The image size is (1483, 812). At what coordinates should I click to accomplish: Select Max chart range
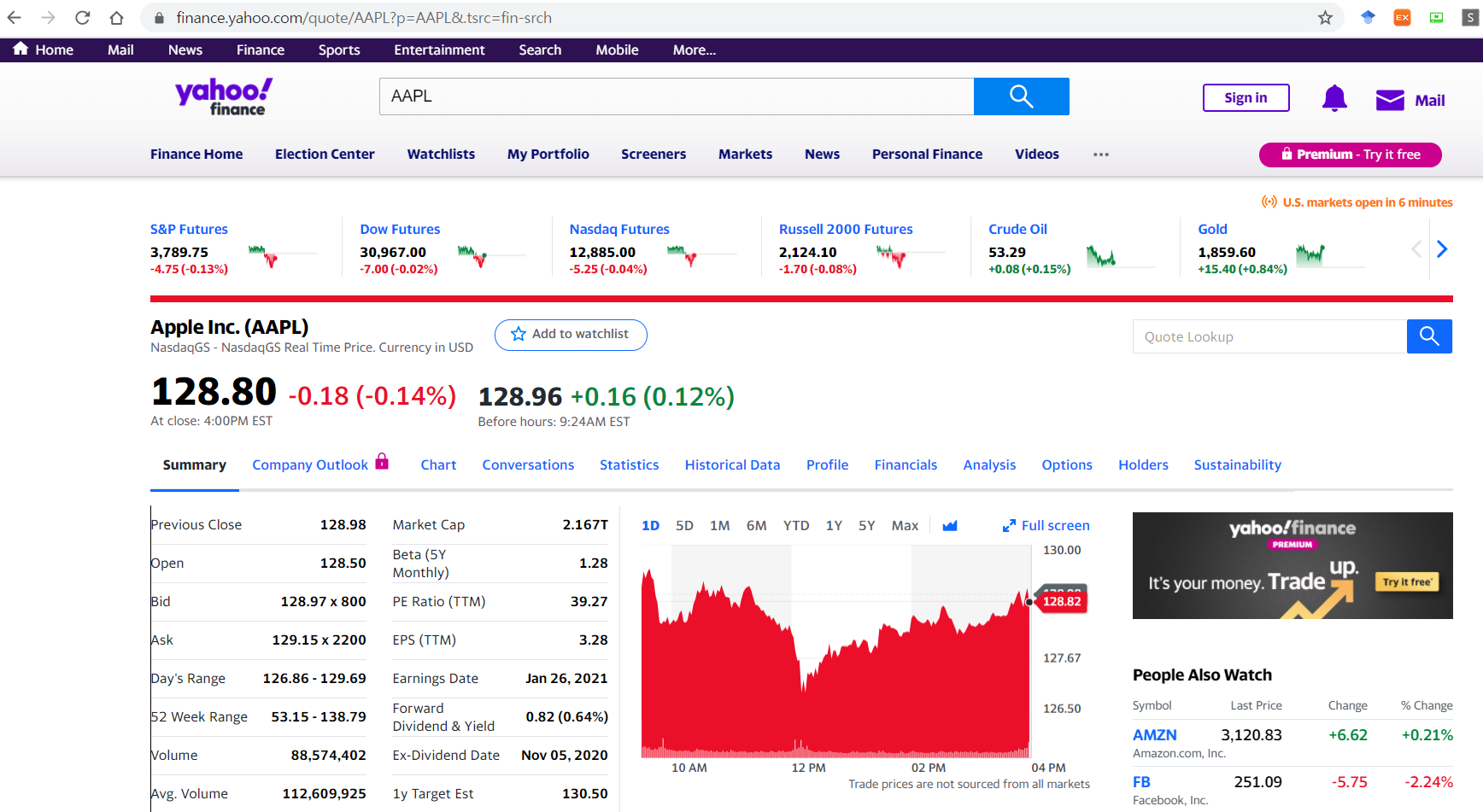(x=905, y=526)
